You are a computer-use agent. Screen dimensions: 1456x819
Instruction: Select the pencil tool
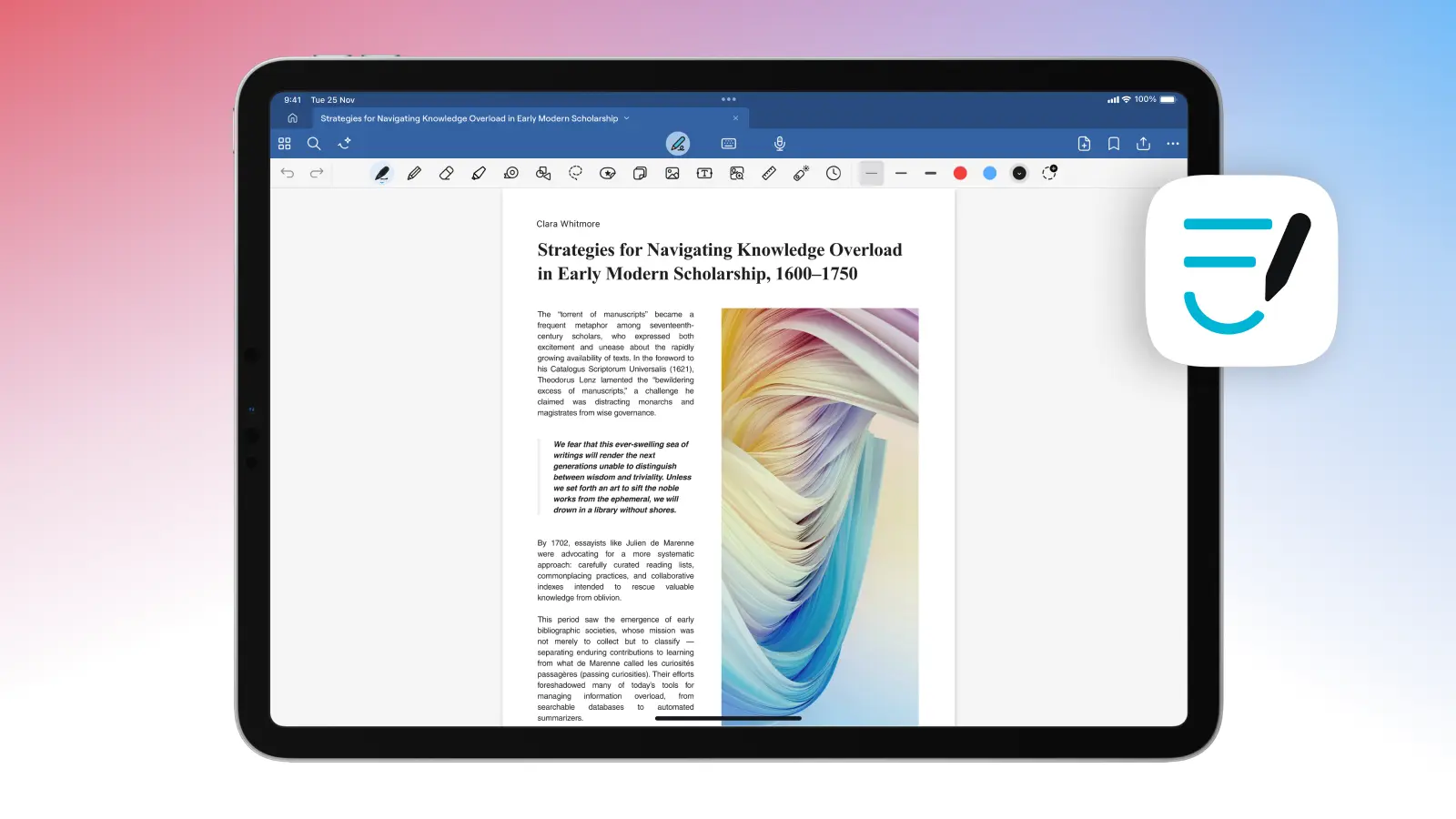pyautogui.click(x=414, y=173)
